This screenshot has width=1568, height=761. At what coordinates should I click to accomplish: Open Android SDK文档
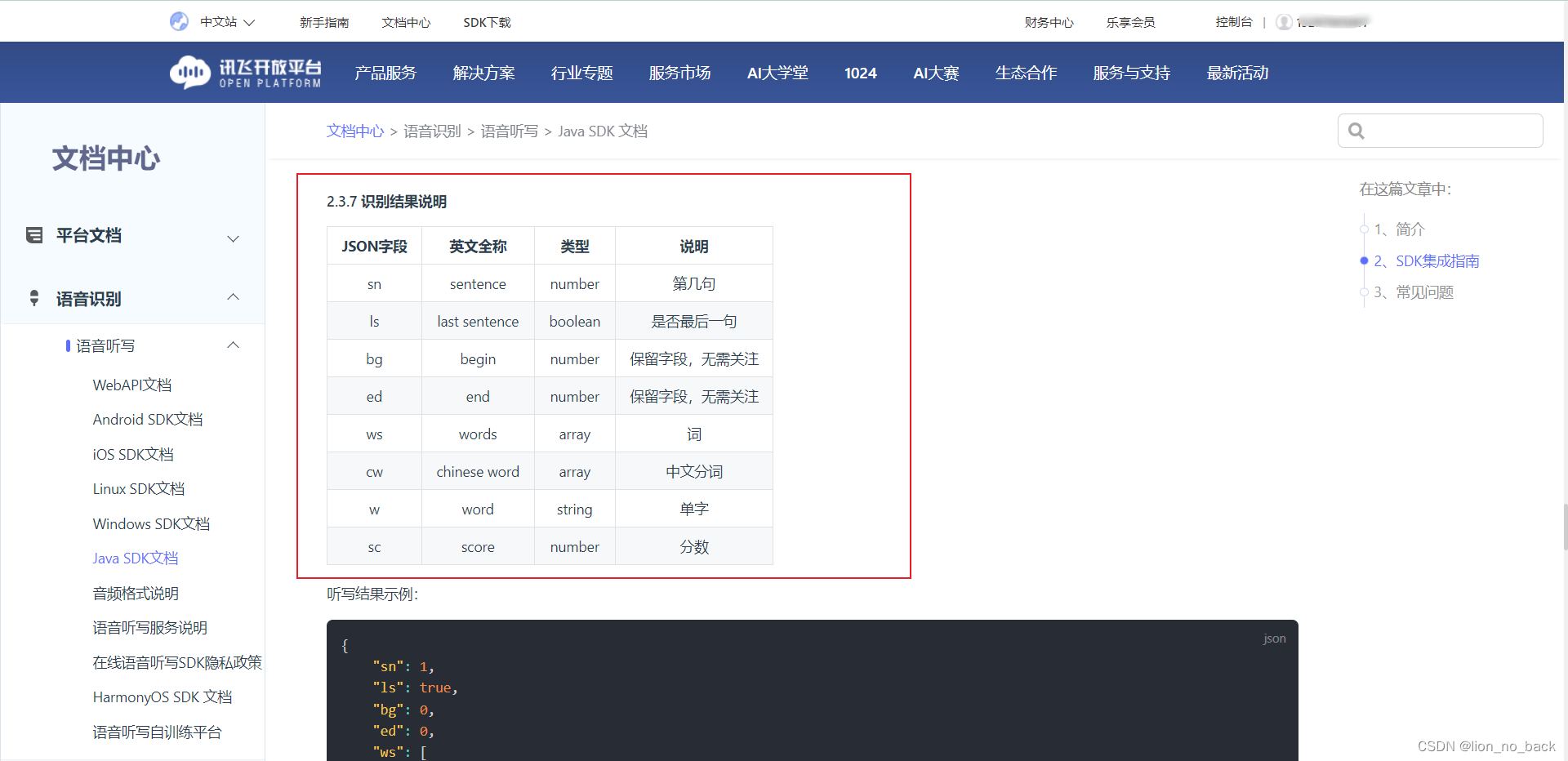tap(148, 419)
